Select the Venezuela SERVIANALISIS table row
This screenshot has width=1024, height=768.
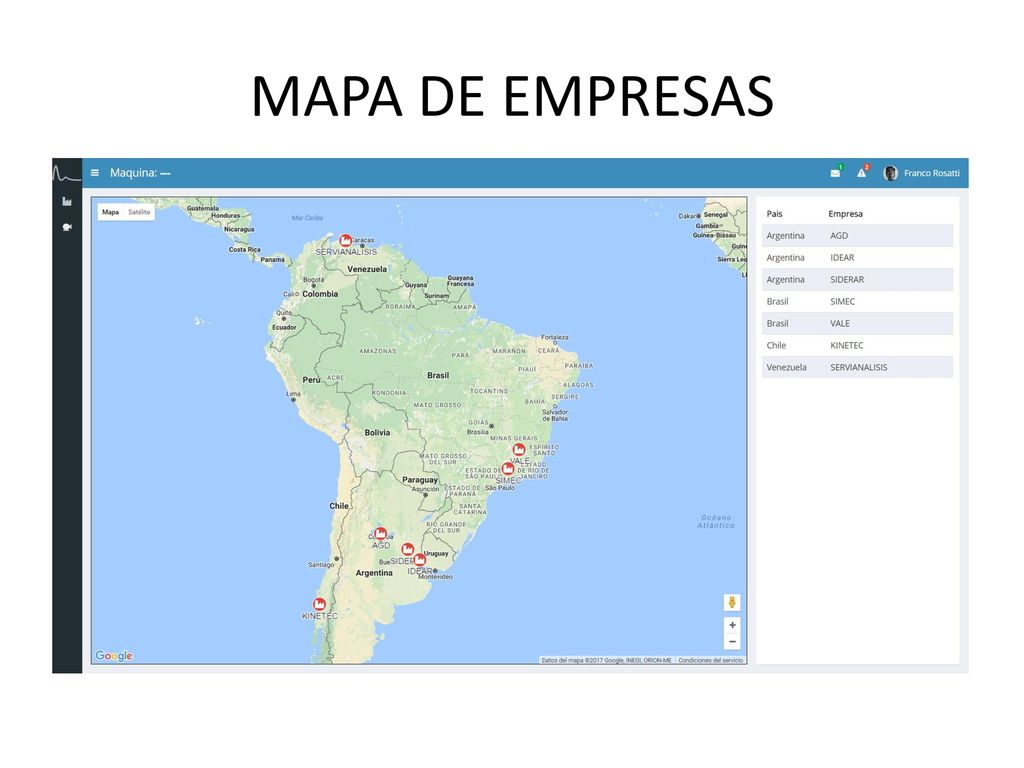857,367
